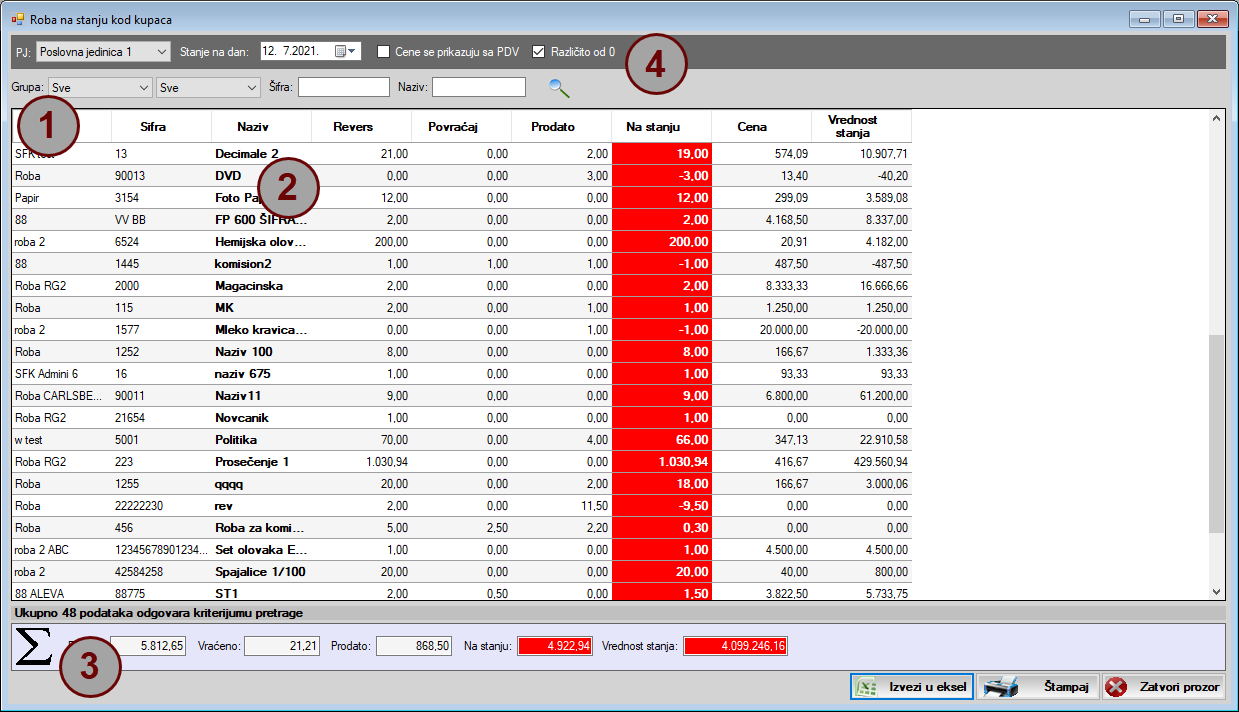
Task: Sort by the Prodato column header
Action: 561,127
